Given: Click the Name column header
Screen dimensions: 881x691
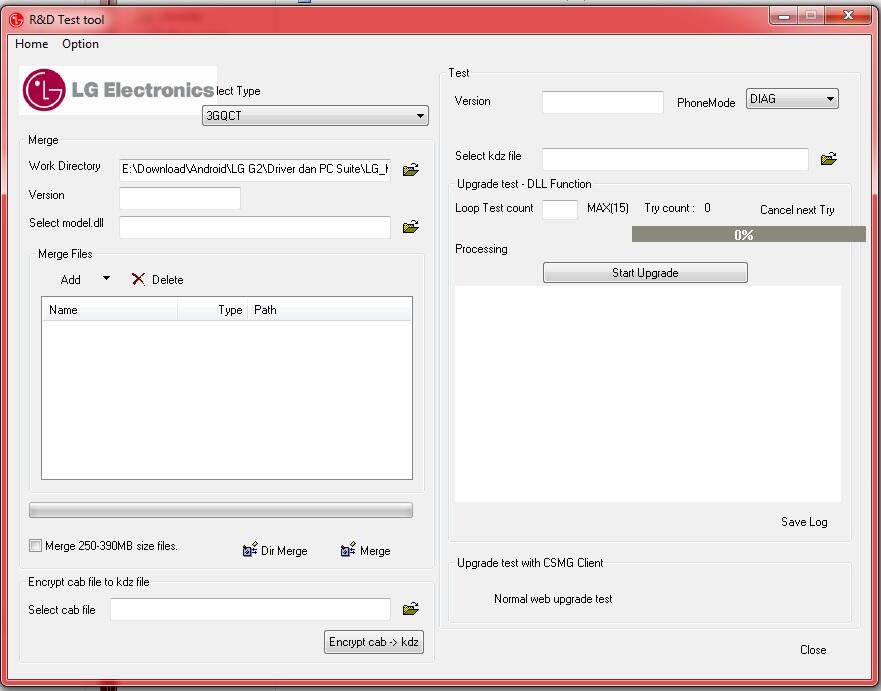Looking at the screenshot, I should click(110, 310).
